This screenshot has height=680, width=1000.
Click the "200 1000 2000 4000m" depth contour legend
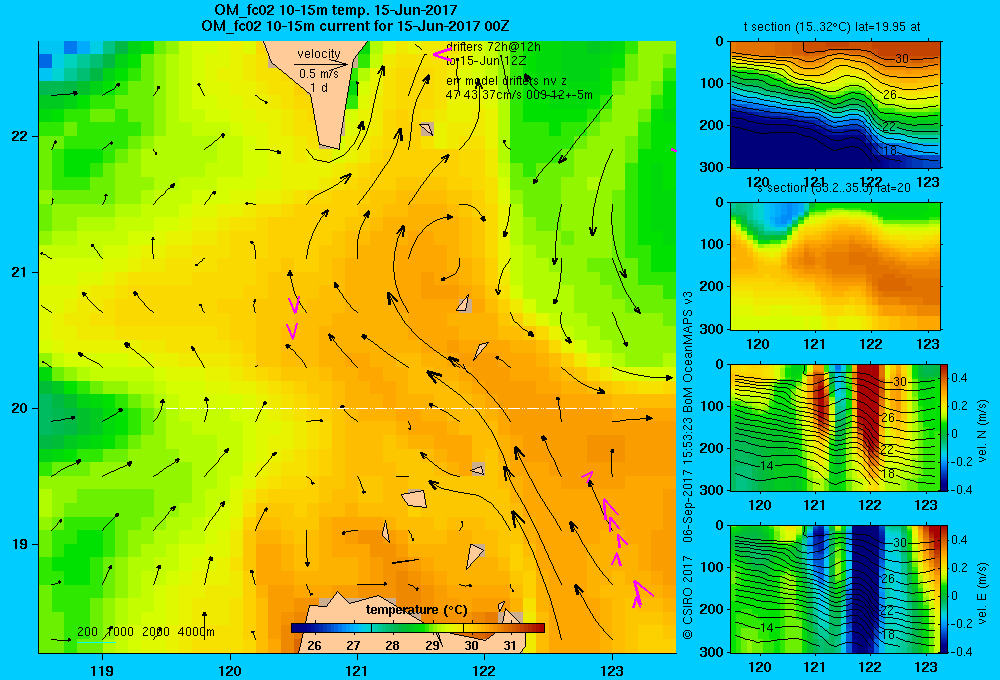[x=145, y=632]
